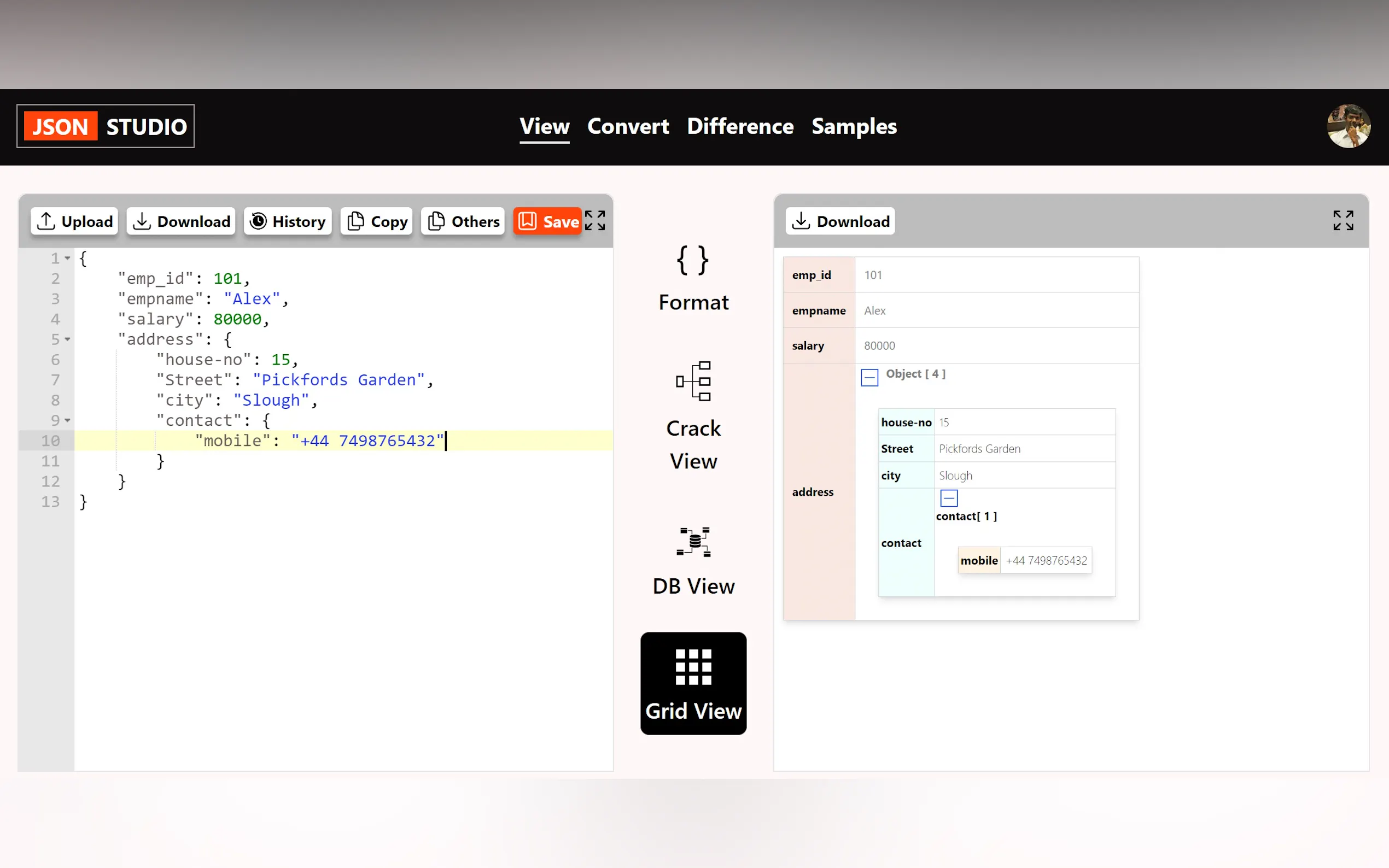Click the user profile avatar
The width and height of the screenshot is (1389, 868).
point(1347,126)
